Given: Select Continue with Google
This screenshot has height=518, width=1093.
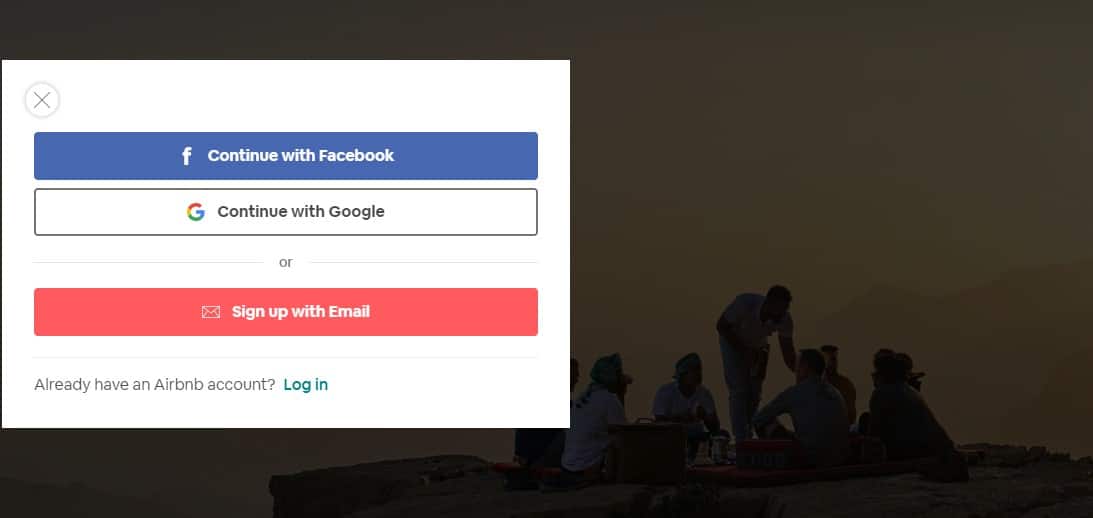Looking at the screenshot, I should pyautogui.click(x=286, y=212).
